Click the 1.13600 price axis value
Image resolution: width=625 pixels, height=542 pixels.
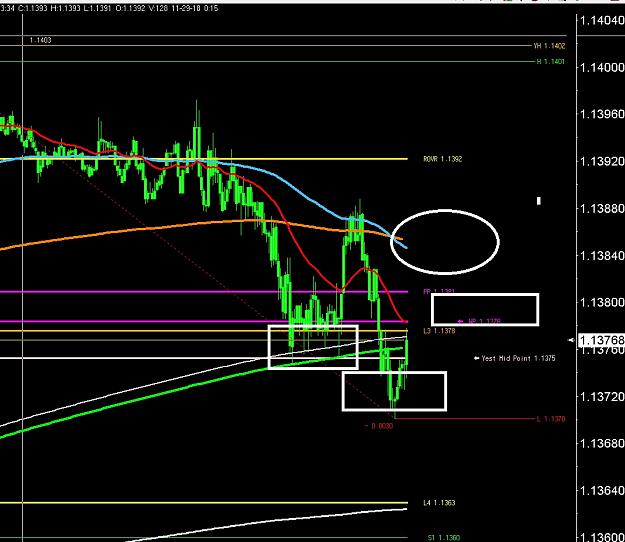(x=601, y=537)
